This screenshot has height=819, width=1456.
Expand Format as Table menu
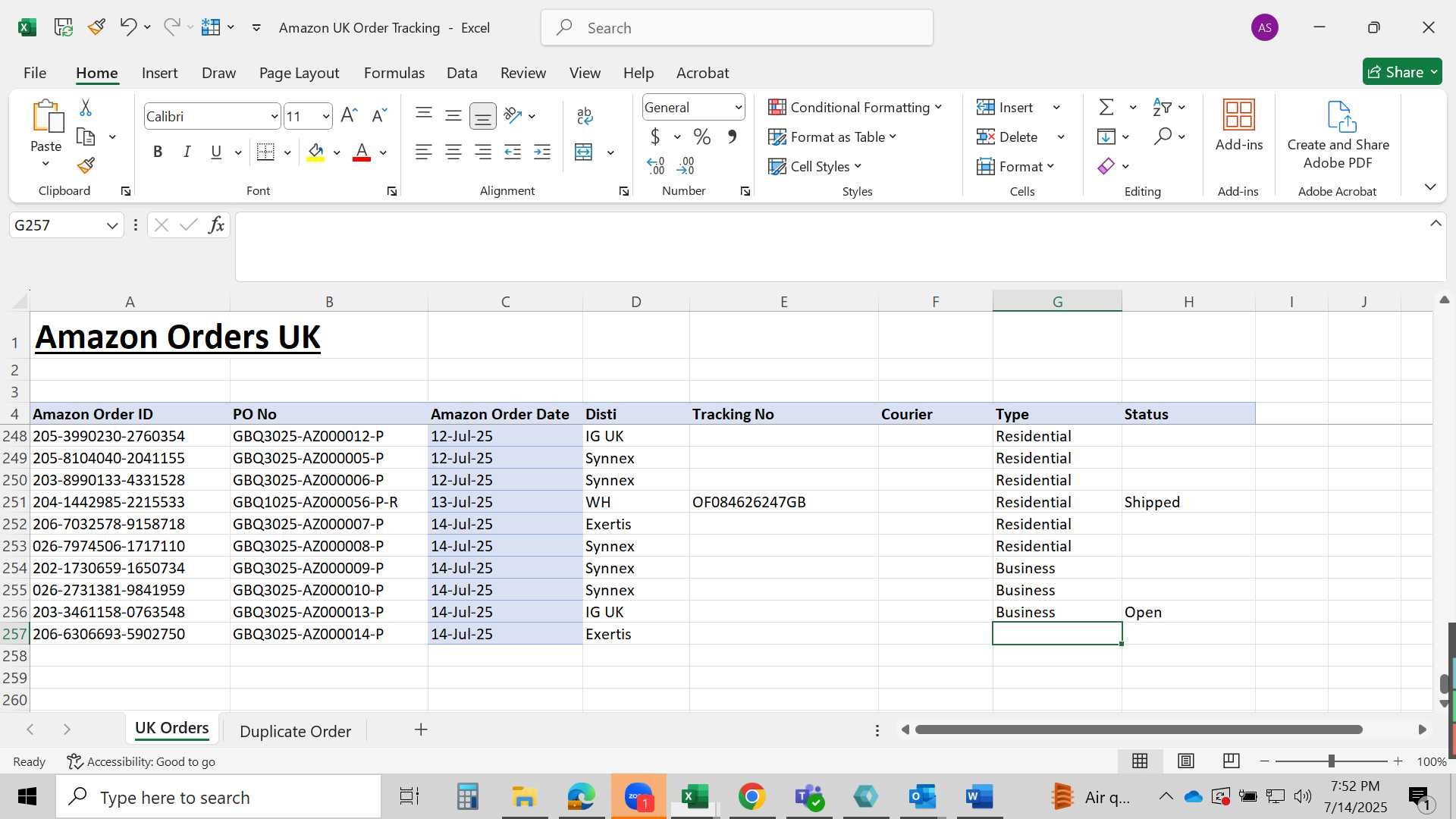tap(833, 136)
